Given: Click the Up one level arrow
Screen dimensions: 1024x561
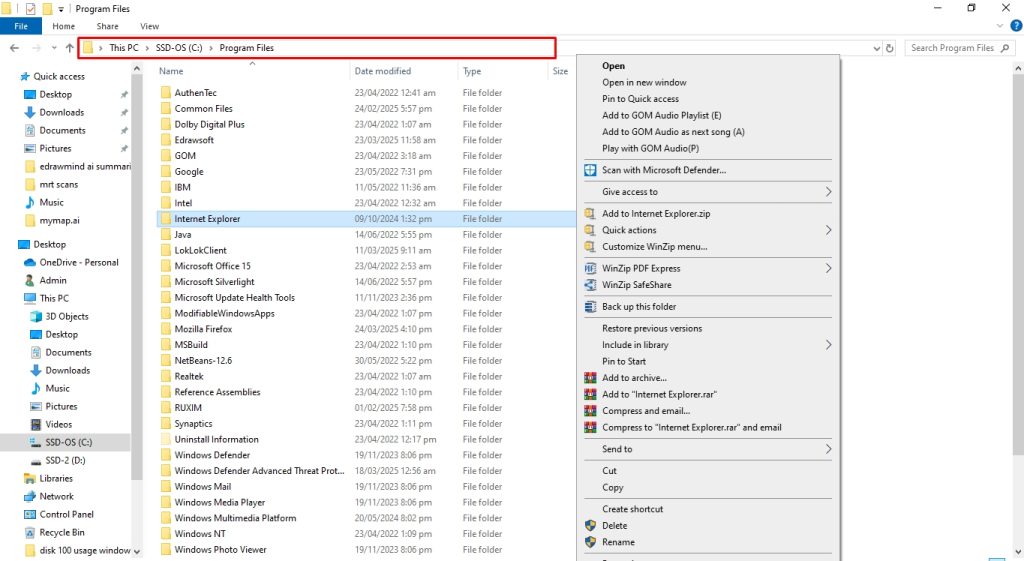Looking at the screenshot, I should pos(69,48).
